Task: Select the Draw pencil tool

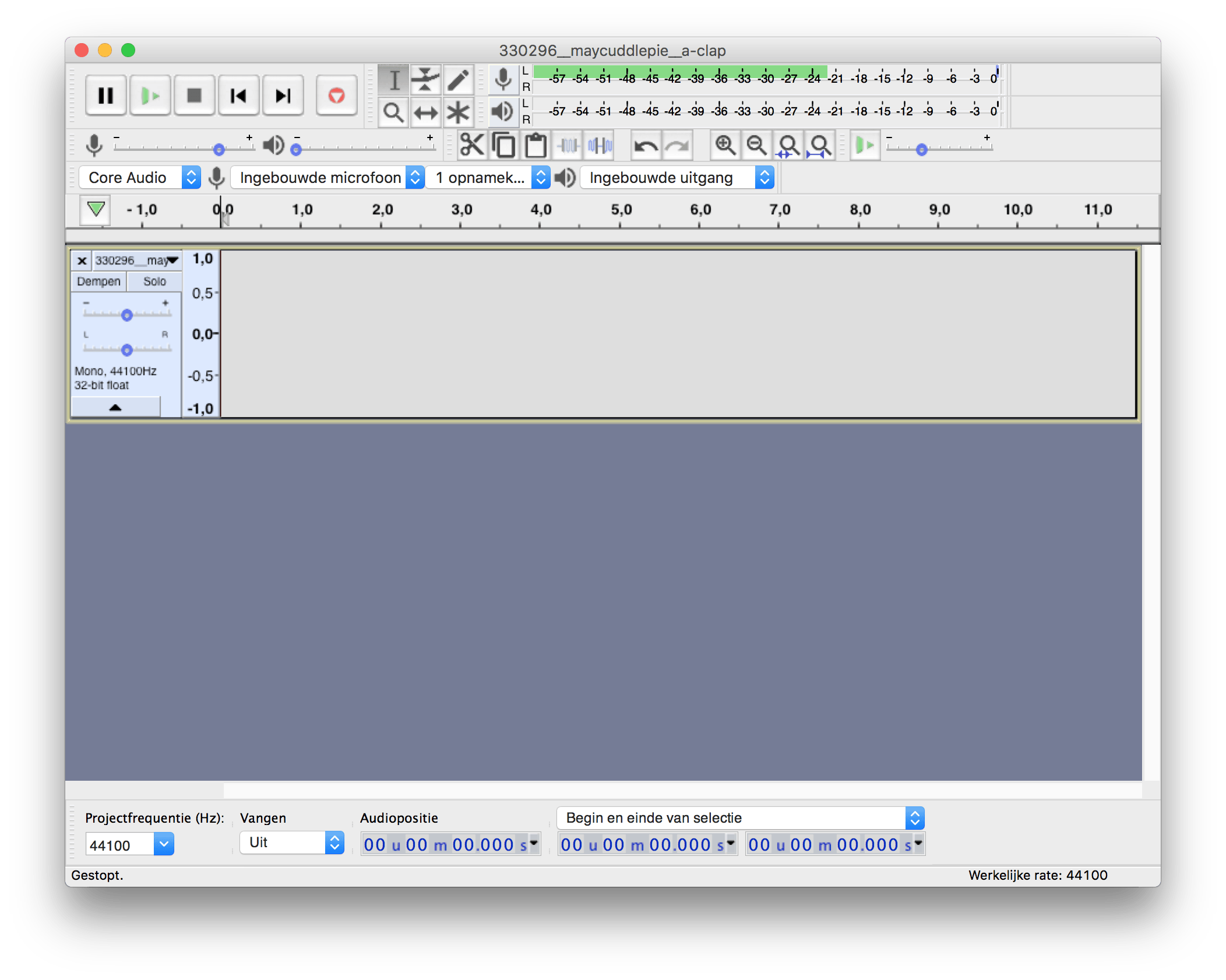Action: point(458,79)
